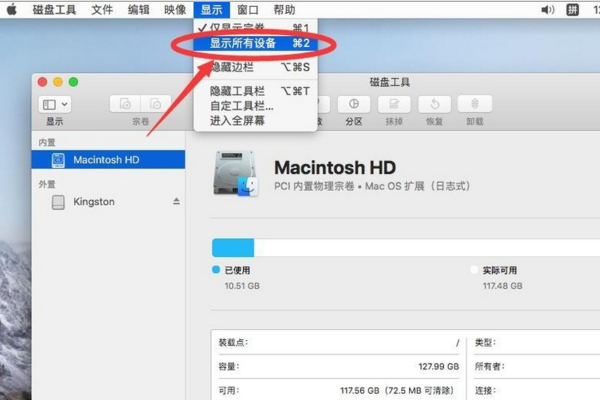The image size is (600, 400).
Task: Choose 进入全屏幕 from the menu
Action: (x=256, y=121)
